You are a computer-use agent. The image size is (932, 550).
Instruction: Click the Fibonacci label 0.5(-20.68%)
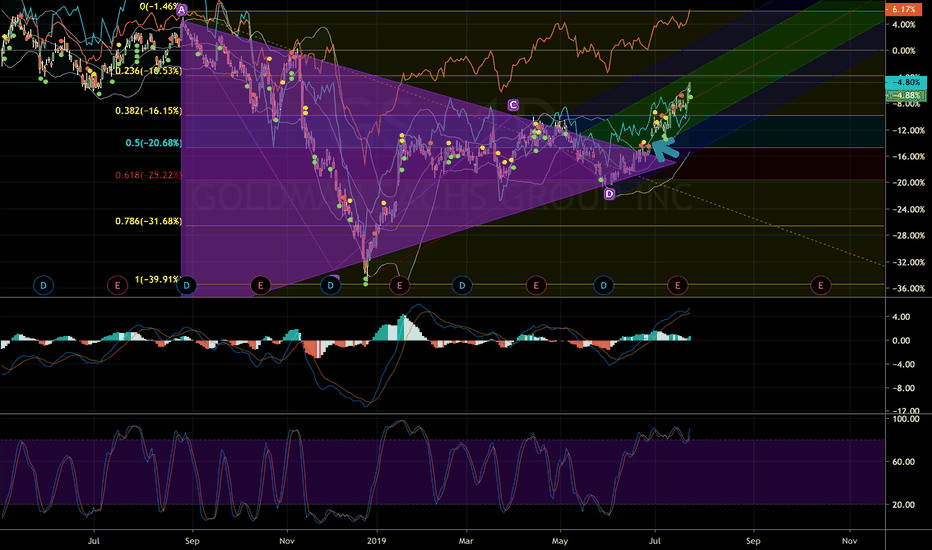(x=153, y=143)
